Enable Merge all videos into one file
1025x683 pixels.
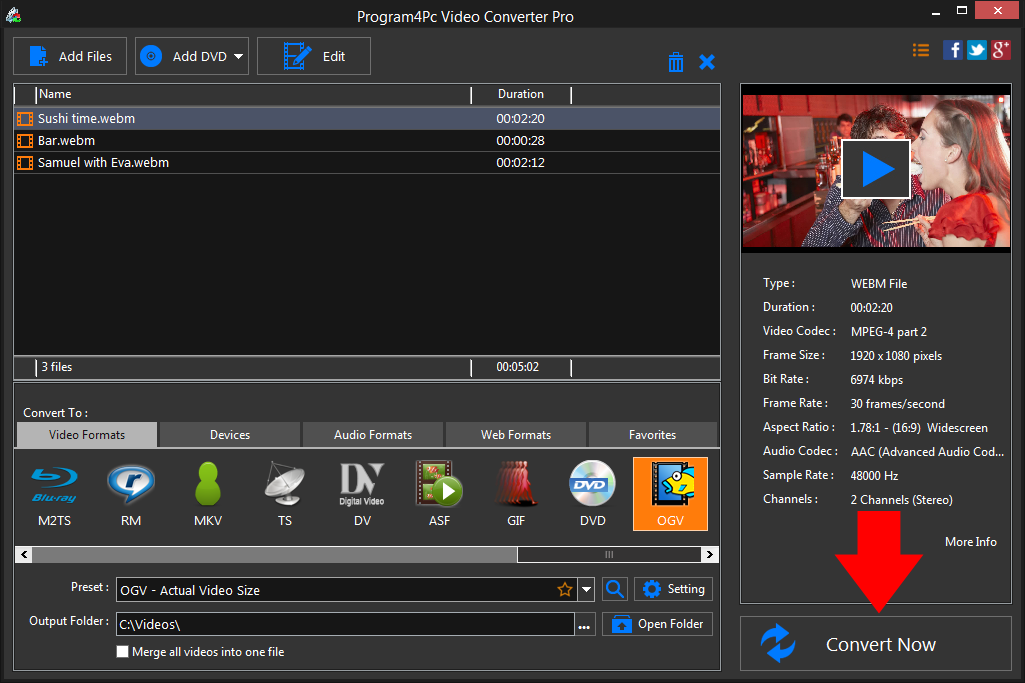pos(122,651)
